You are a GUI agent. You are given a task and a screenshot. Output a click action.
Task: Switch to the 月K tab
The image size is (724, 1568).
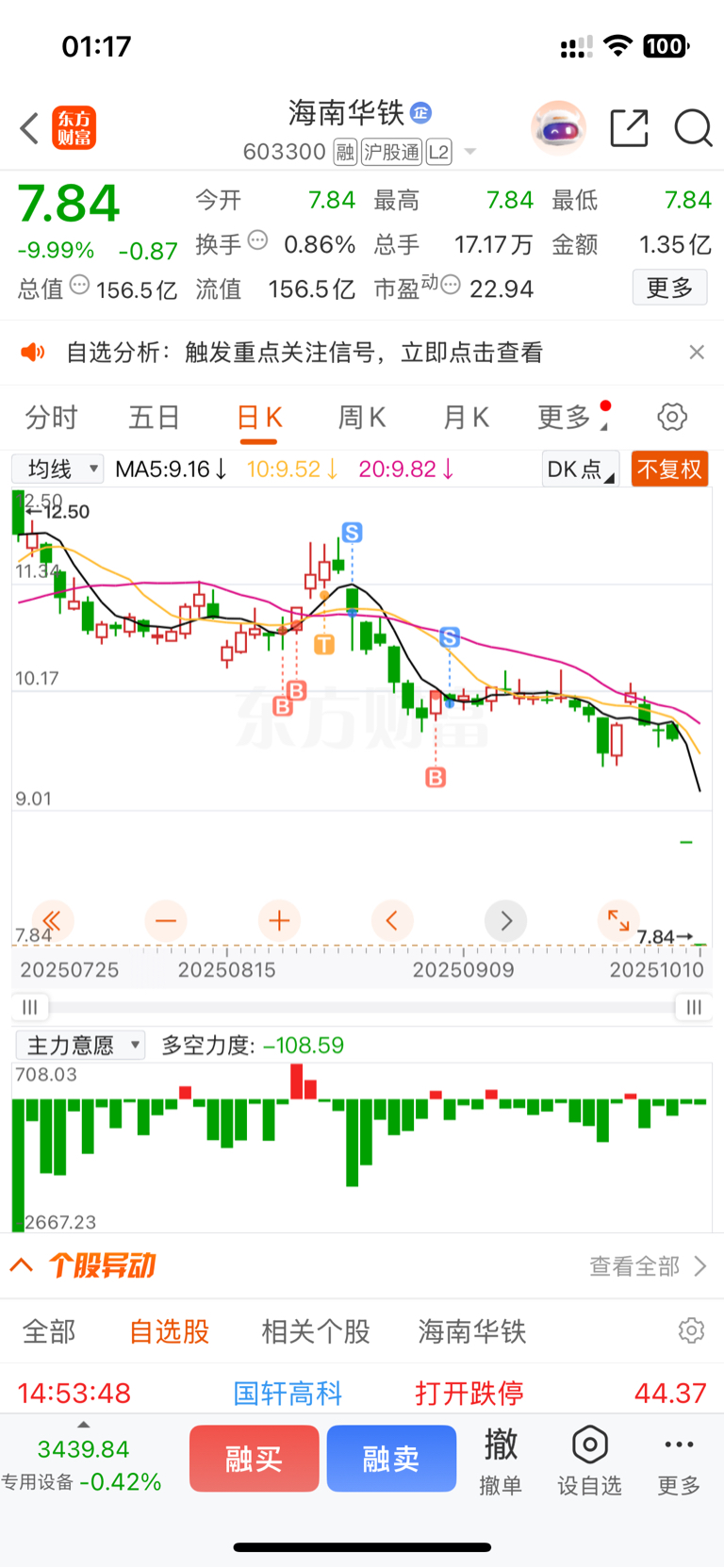[x=466, y=417]
